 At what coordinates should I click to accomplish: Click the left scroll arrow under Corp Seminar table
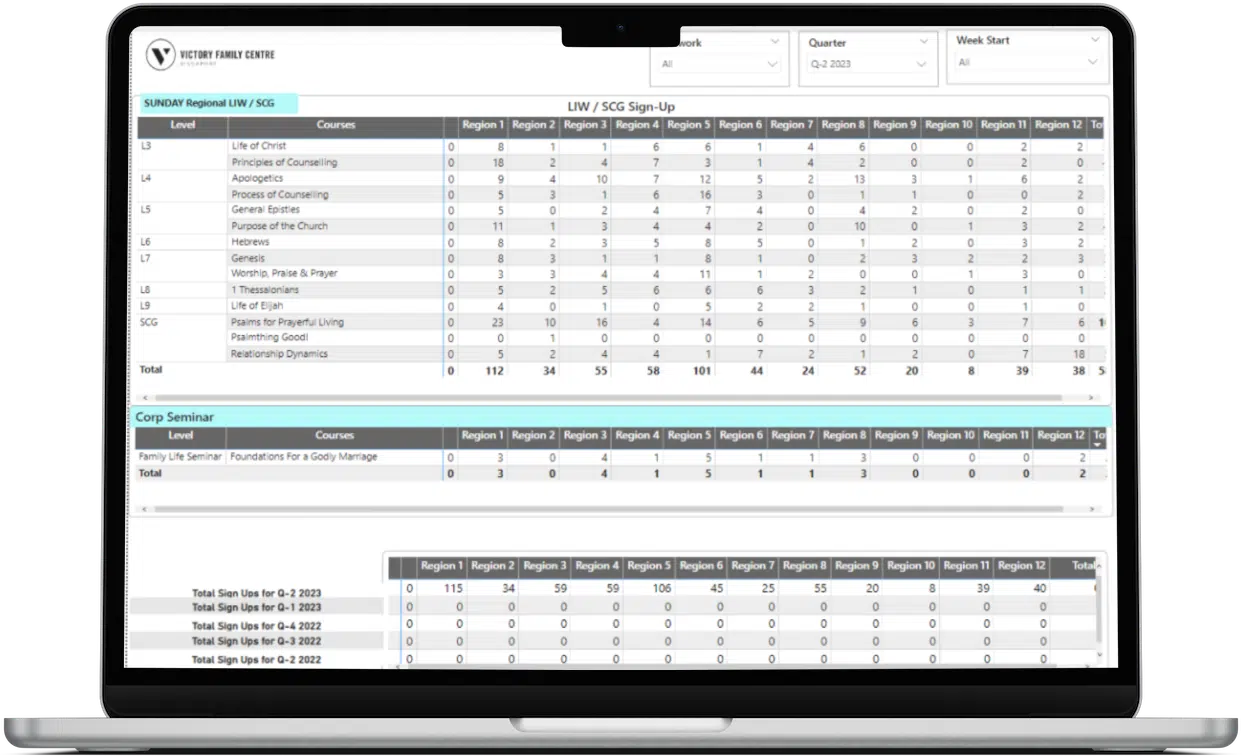[142, 509]
